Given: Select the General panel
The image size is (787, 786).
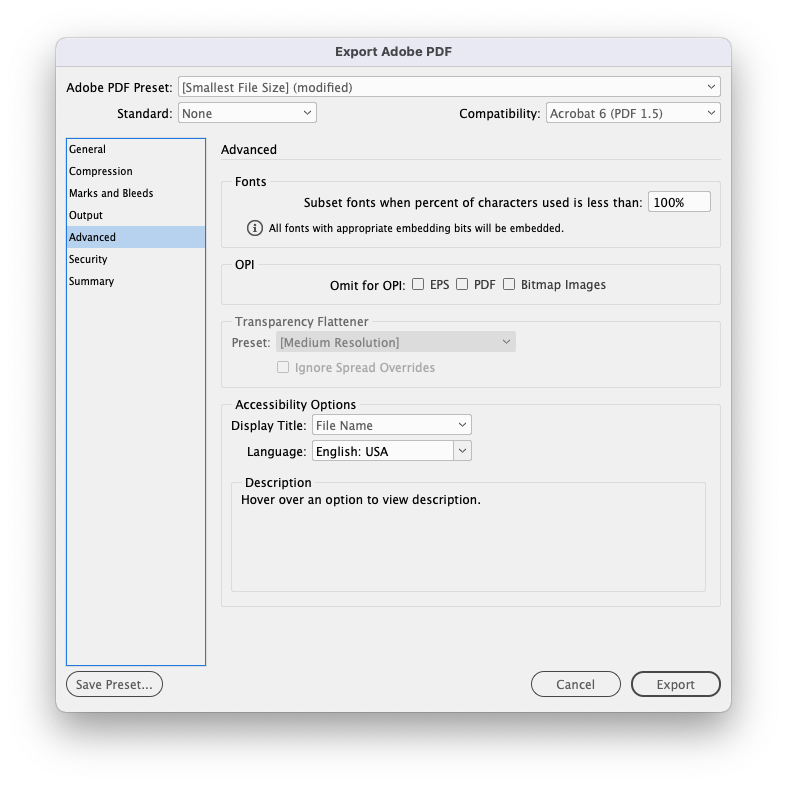Looking at the screenshot, I should pyautogui.click(x=136, y=149).
